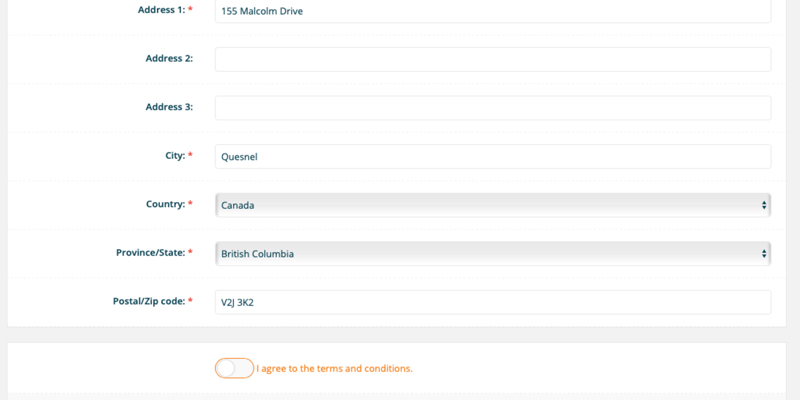Focus the empty Address 2 input field
Viewport: 800px width, 400px height.
pos(493,59)
